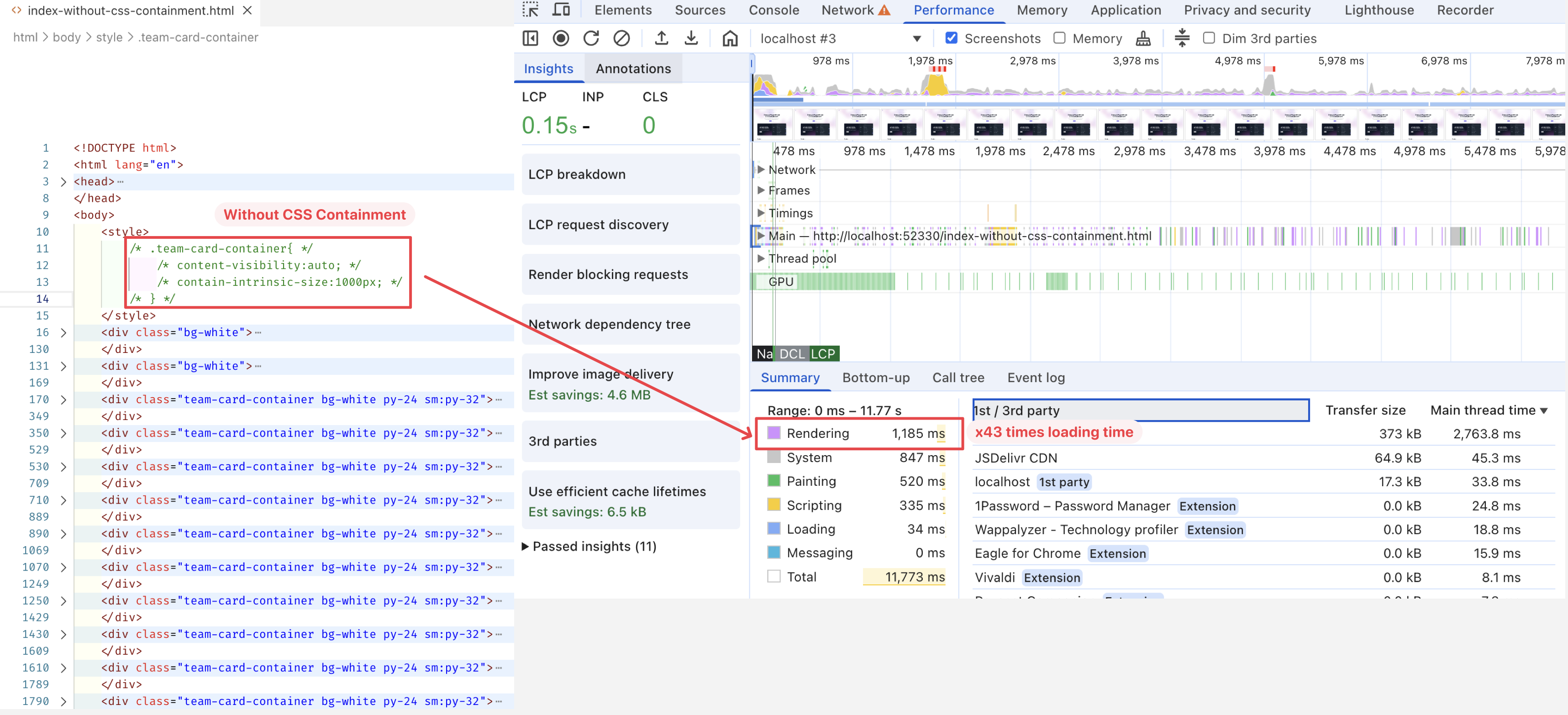Viewport: 1568px width, 715px height.
Task: Switch to the Bottom-up tab
Action: click(x=875, y=377)
